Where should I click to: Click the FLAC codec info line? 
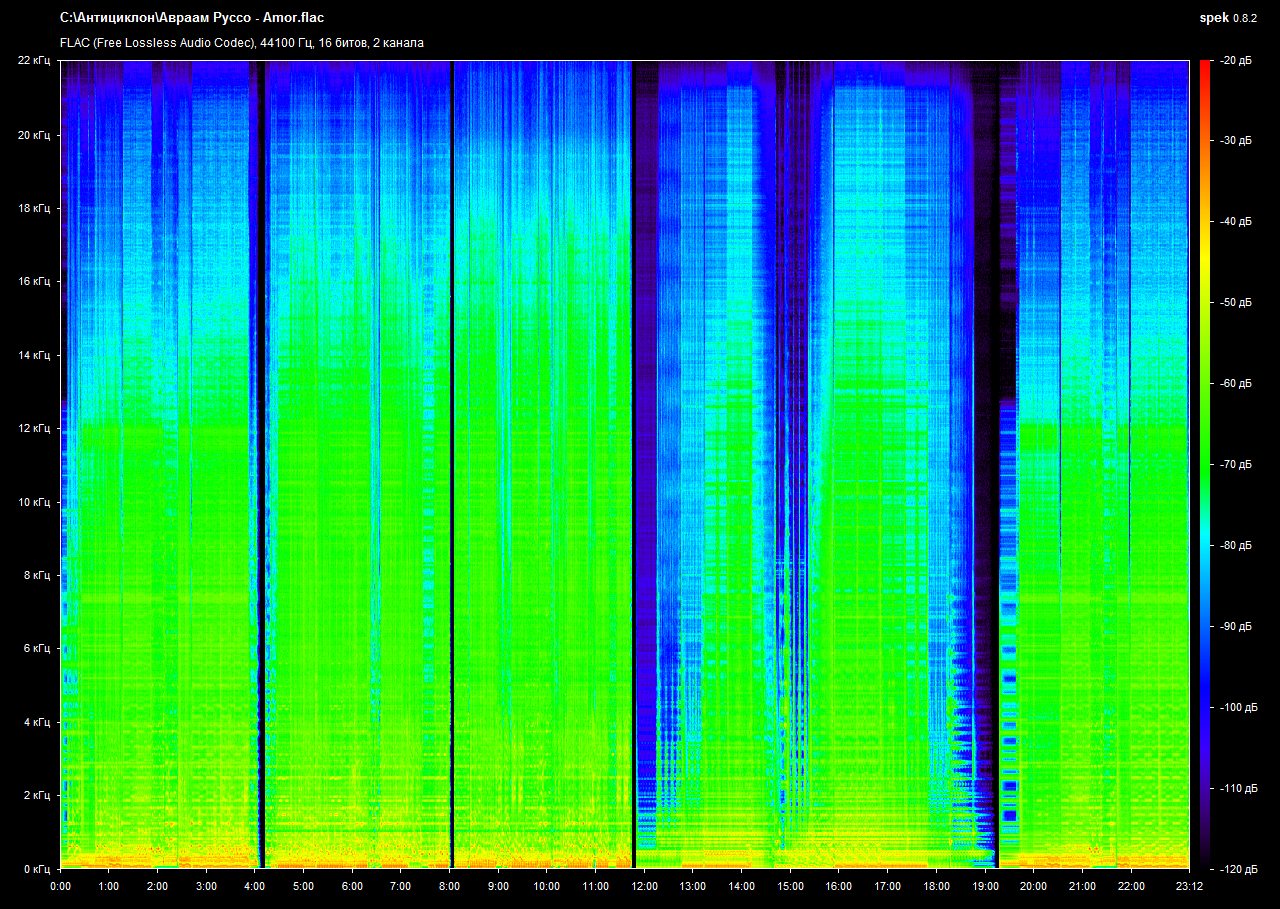[x=241, y=43]
